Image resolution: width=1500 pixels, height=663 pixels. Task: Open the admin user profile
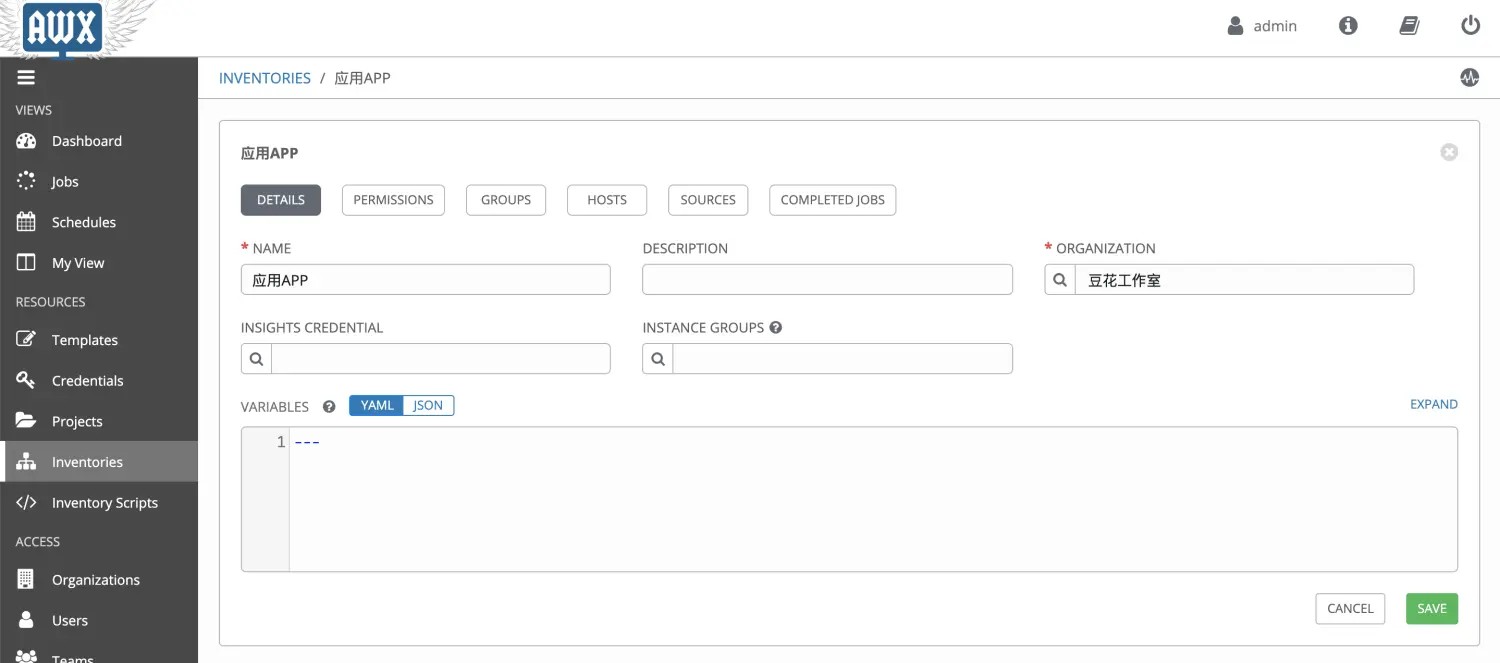click(1262, 26)
